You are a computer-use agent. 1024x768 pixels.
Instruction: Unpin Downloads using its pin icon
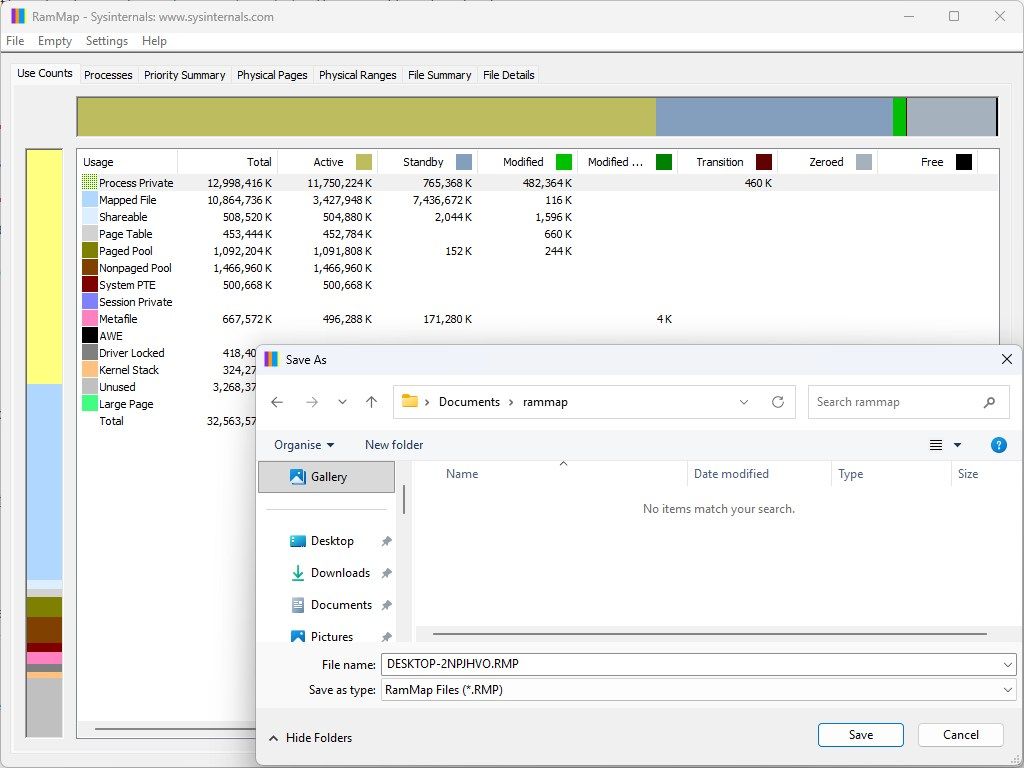tap(387, 573)
